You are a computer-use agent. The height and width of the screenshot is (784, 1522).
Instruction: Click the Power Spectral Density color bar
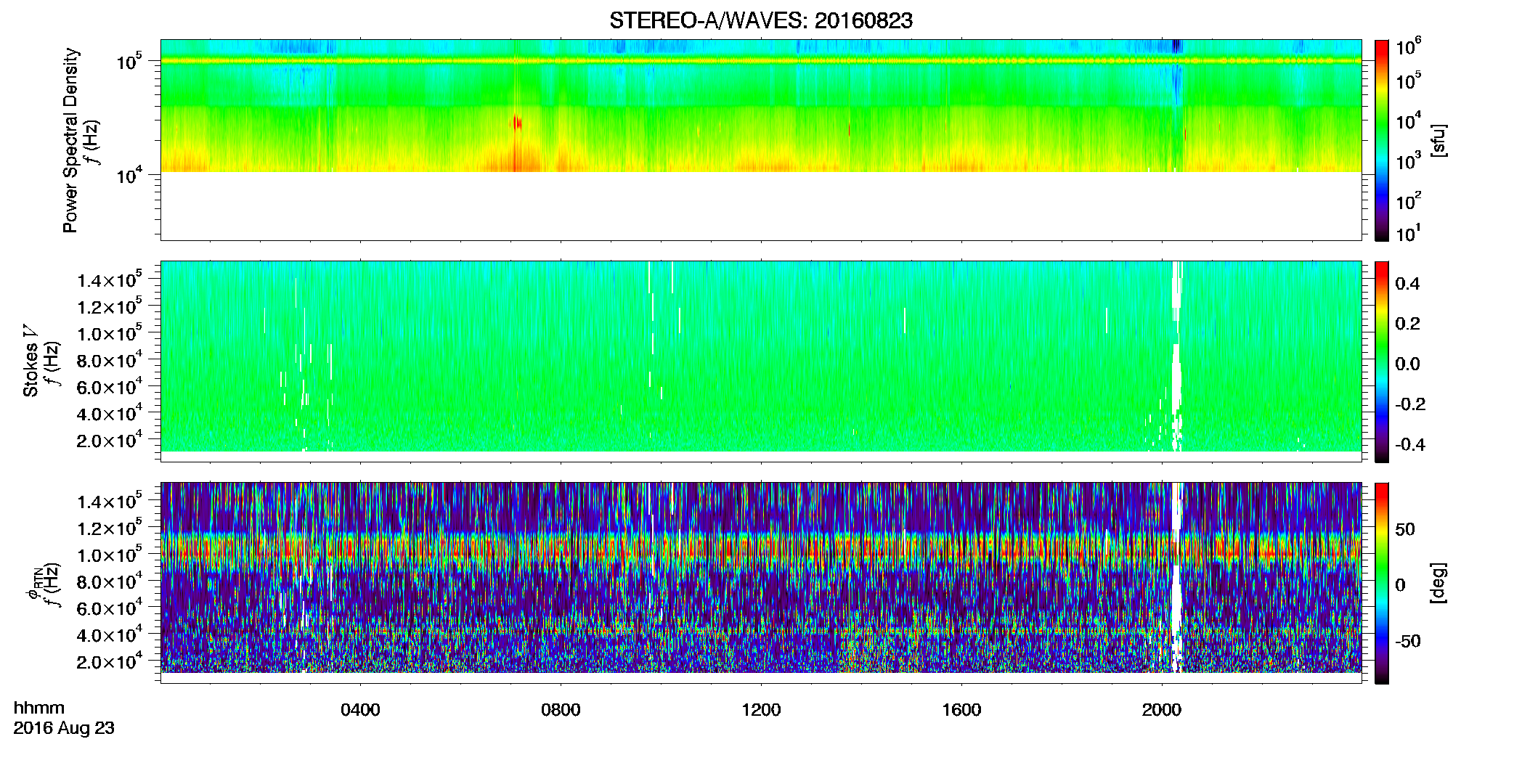pos(1381,140)
